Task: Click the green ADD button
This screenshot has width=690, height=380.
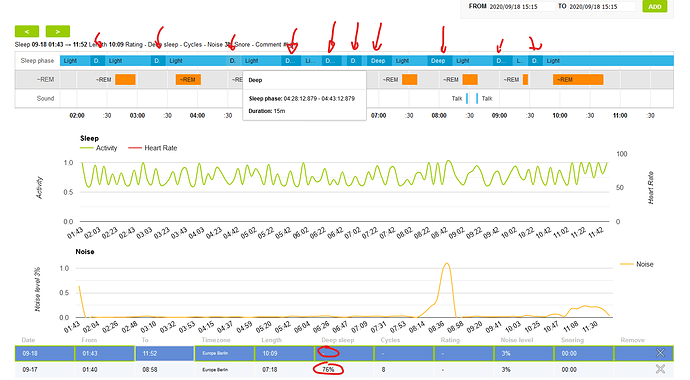Action: 655,6
